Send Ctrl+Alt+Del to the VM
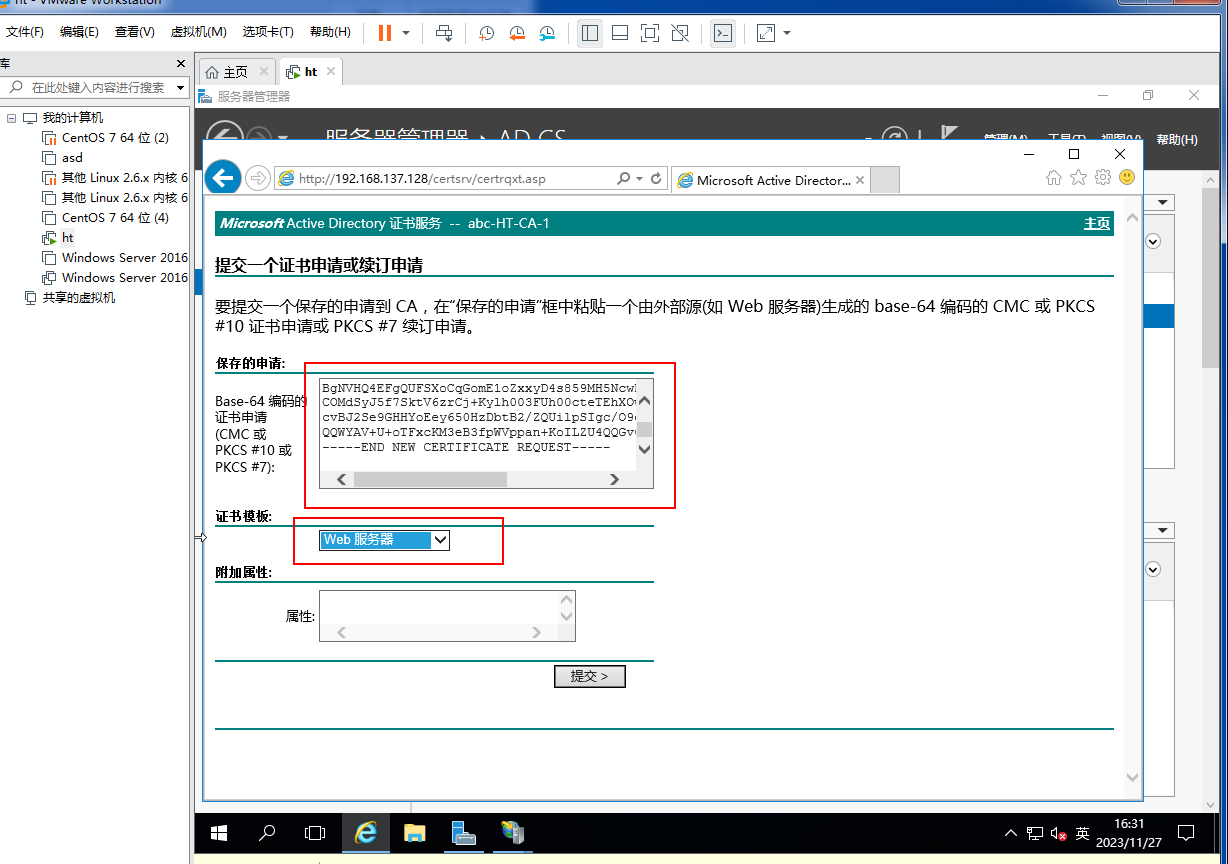 coord(445,33)
